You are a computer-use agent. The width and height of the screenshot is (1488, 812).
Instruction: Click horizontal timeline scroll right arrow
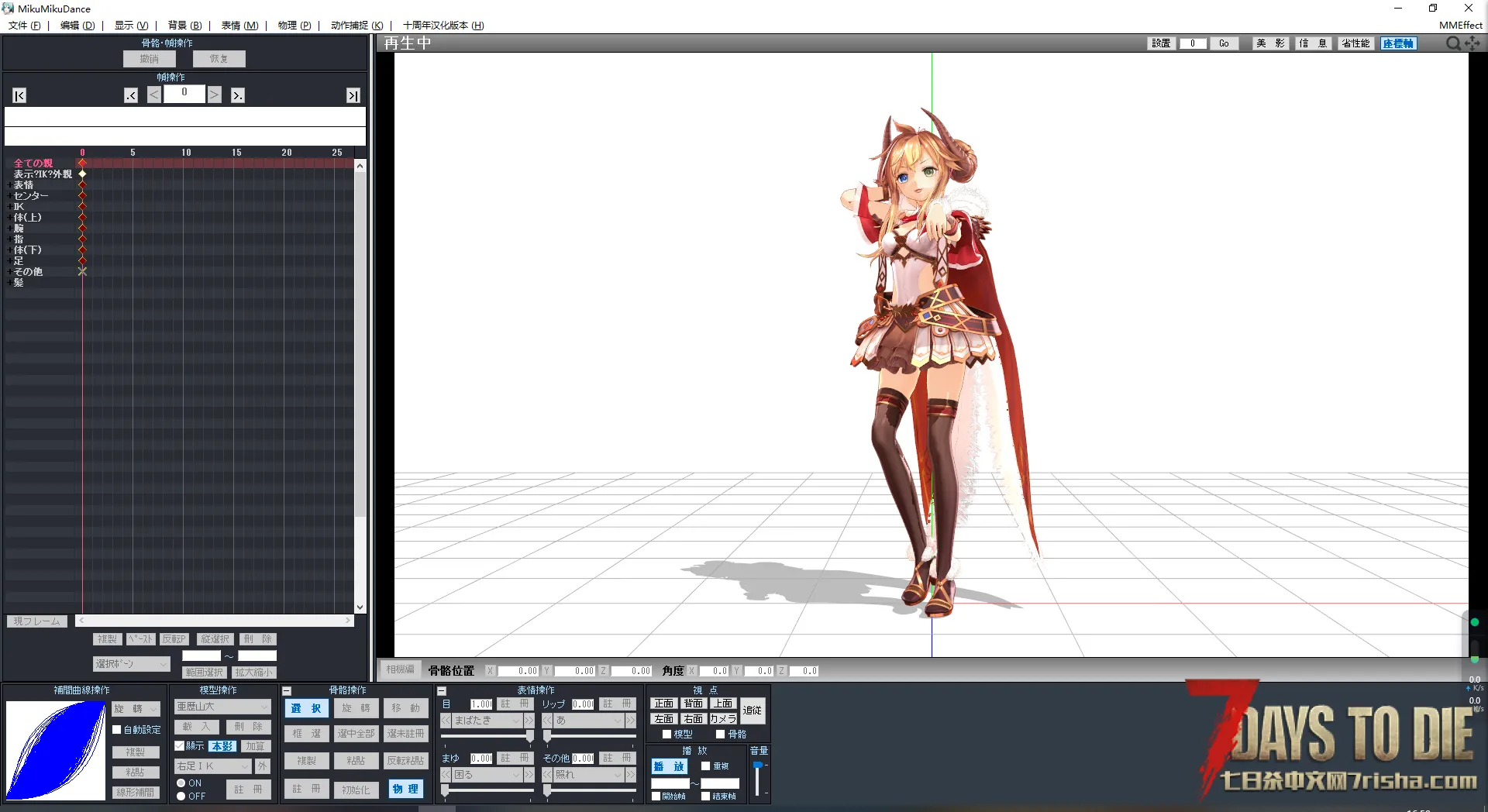coord(348,621)
